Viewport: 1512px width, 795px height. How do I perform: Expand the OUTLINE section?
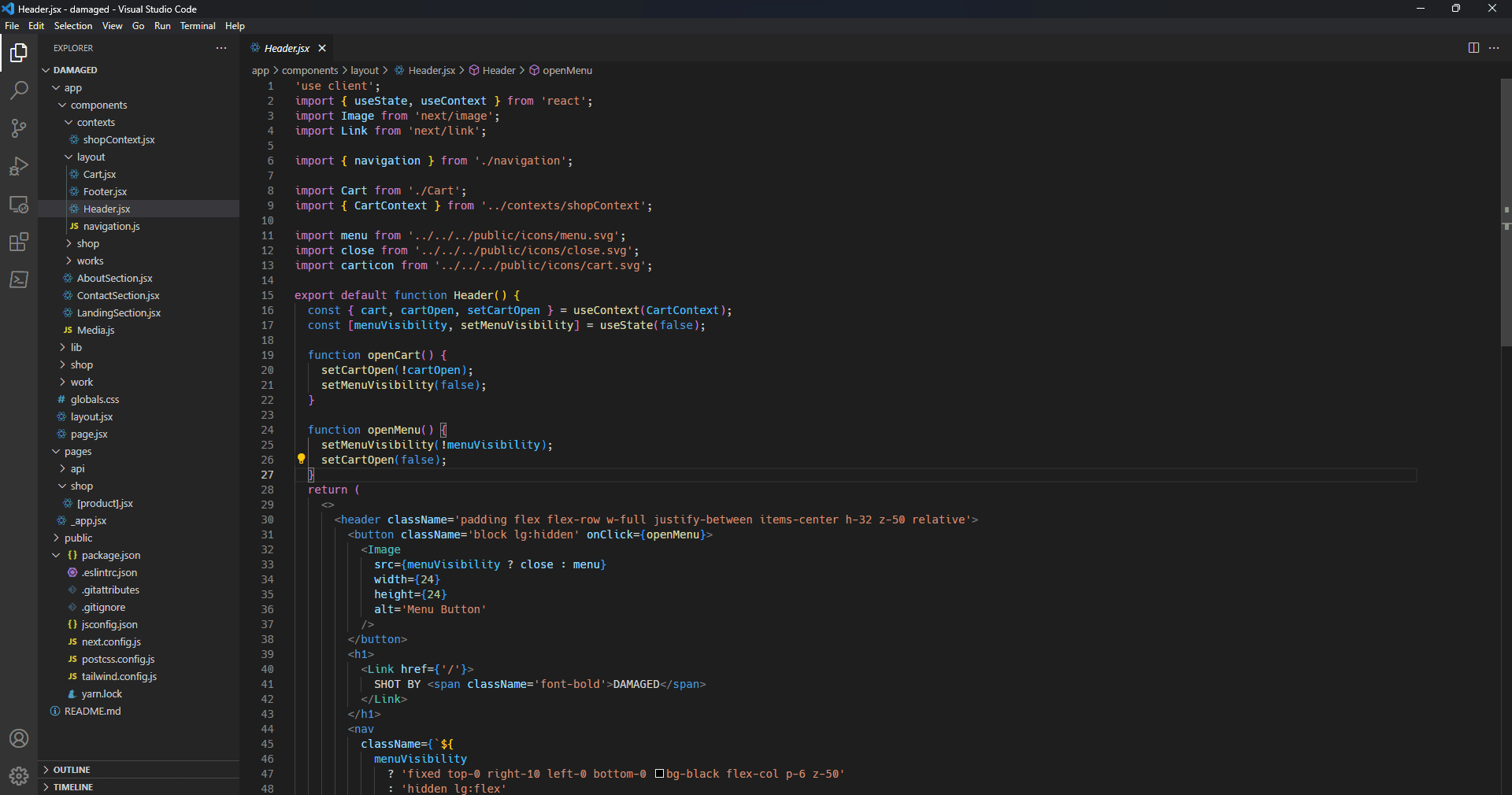coord(139,770)
